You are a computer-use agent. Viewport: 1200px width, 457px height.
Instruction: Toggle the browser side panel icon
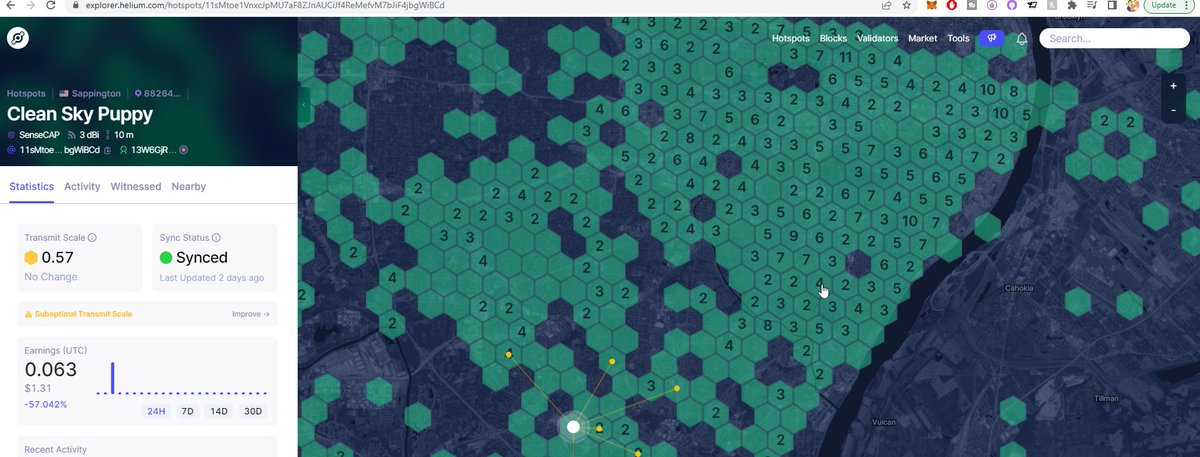(x=1111, y=5)
